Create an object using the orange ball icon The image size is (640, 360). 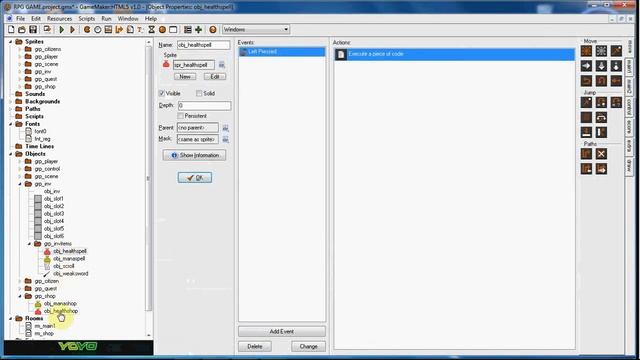click(162, 29)
